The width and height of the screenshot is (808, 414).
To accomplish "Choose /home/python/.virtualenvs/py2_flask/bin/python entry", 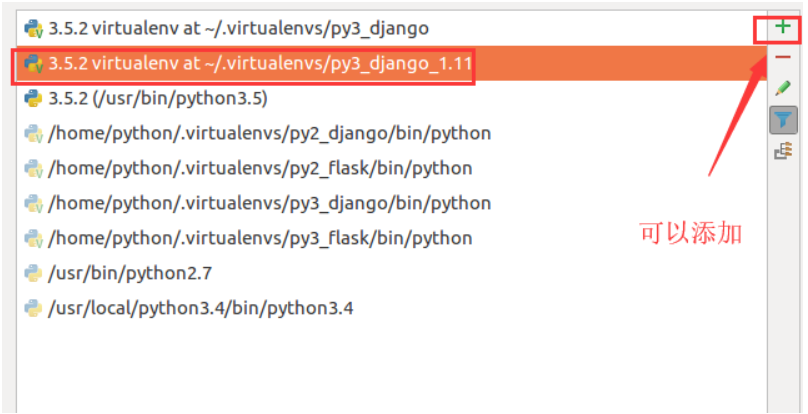I will coord(392,169).
